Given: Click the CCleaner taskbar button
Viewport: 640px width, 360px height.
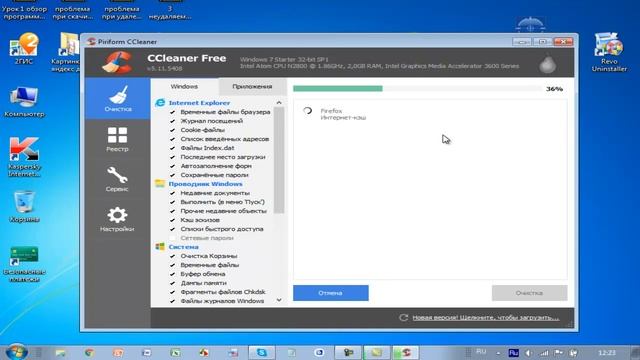Looking at the screenshot, I should pos(405,352).
